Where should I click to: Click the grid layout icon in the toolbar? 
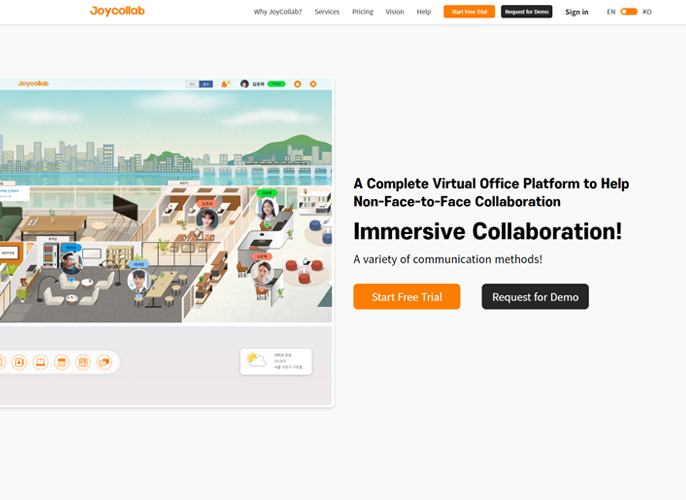(x=83, y=362)
